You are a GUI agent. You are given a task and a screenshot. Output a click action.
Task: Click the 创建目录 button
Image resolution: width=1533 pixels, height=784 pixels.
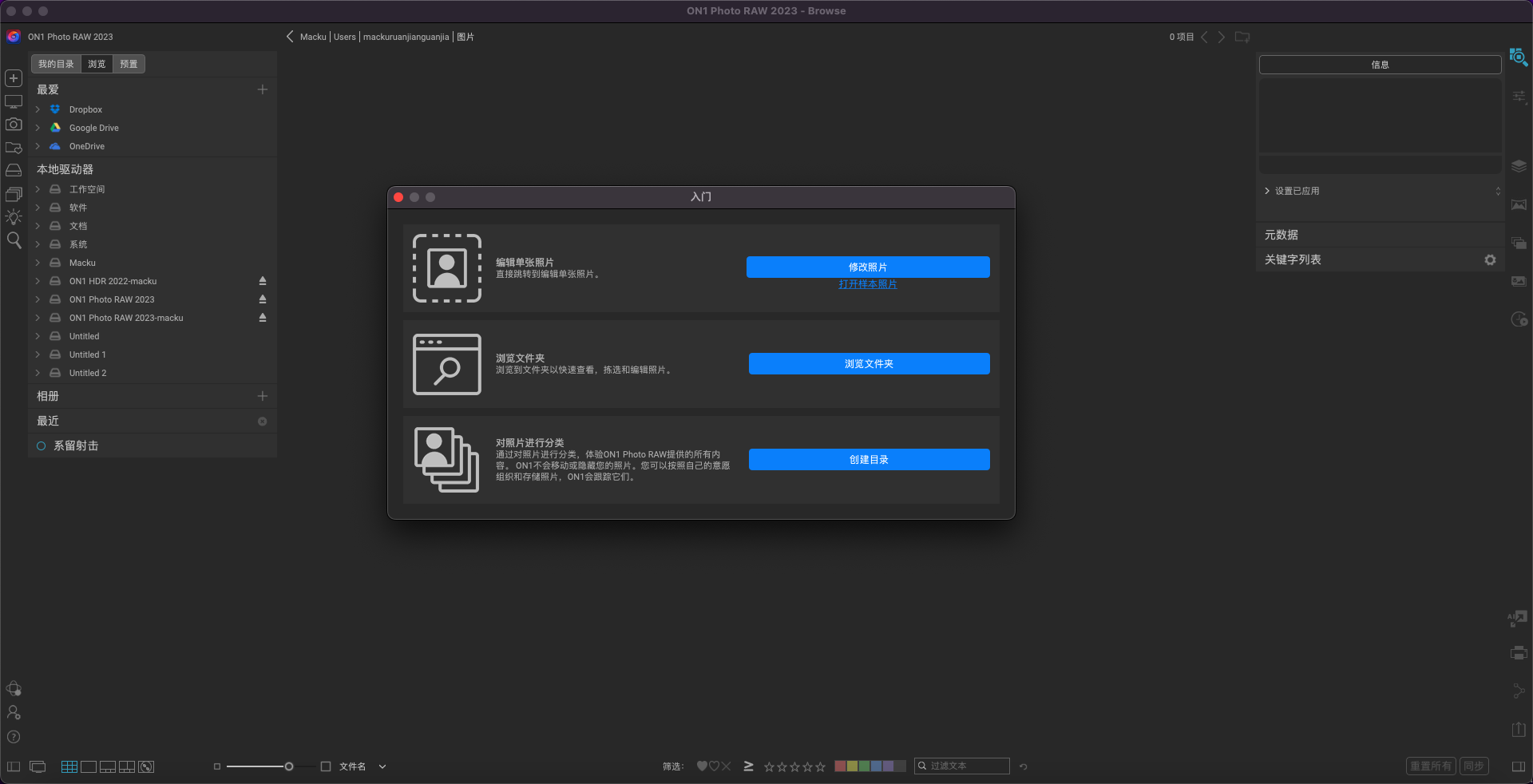869,460
